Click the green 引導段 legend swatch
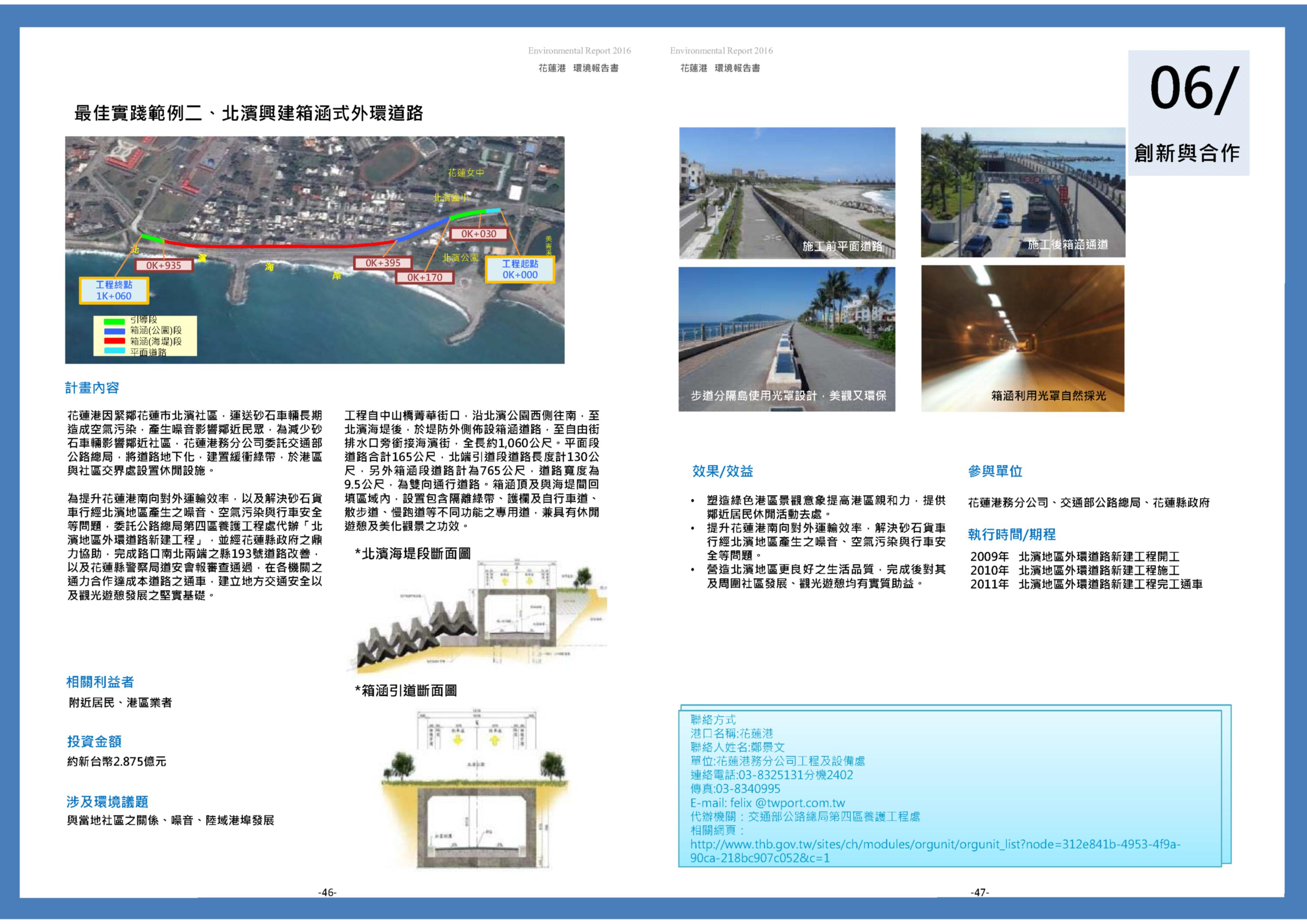 click(x=114, y=322)
